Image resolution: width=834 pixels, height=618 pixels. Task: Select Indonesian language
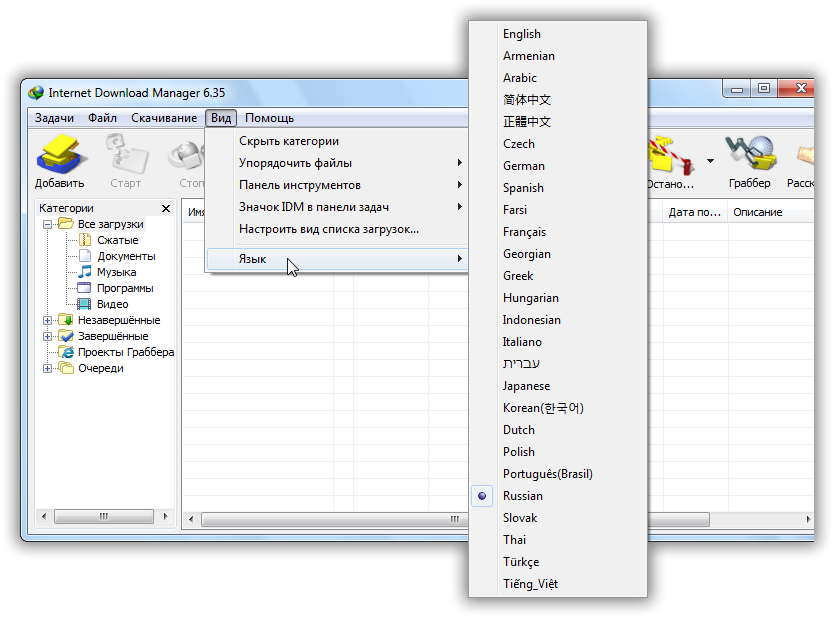pos(558,320)
